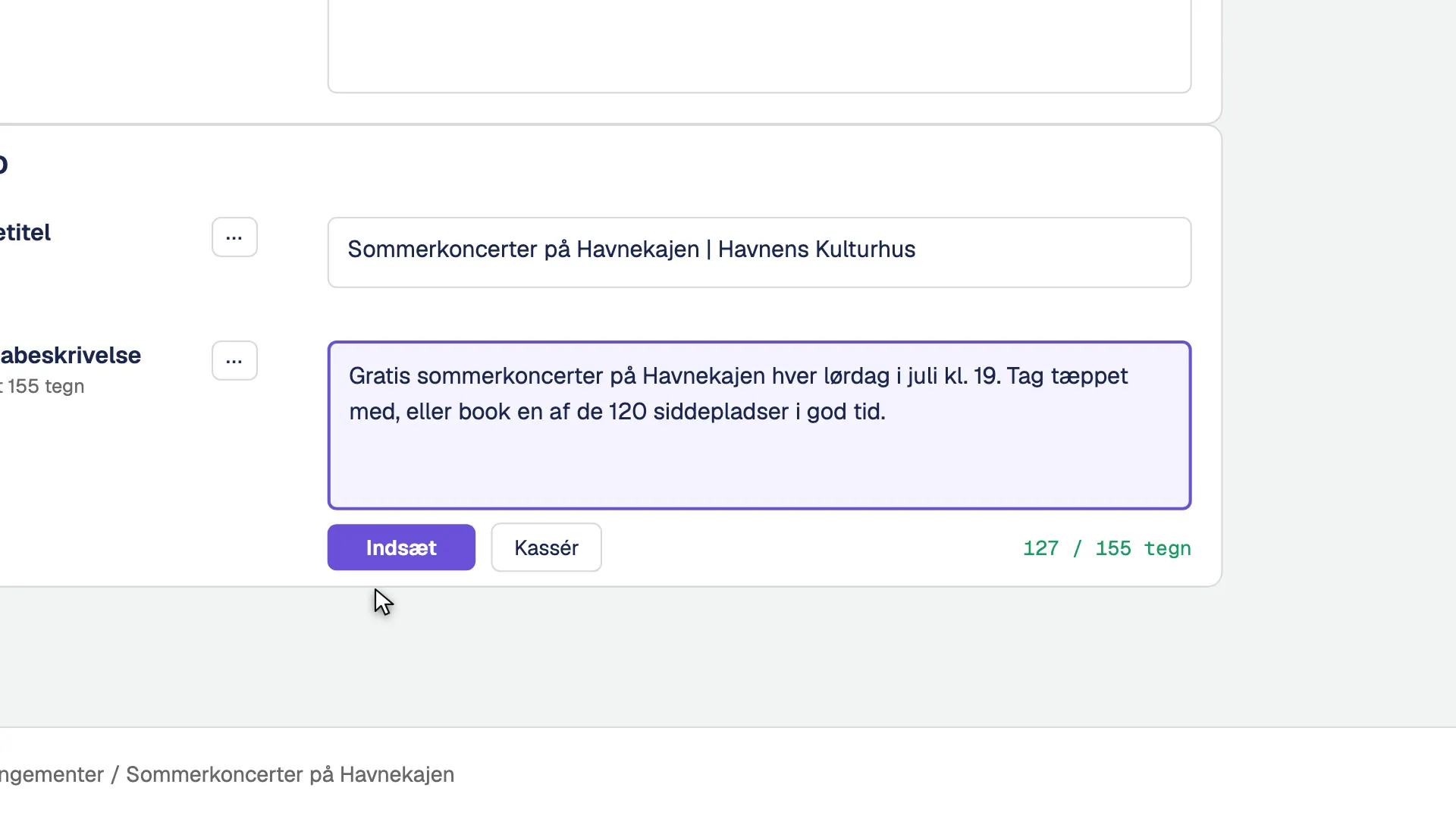This screenshot has height=819, width=1456.
Task: Click the 155 tegn hint under the label
Action: pos(42,386)
